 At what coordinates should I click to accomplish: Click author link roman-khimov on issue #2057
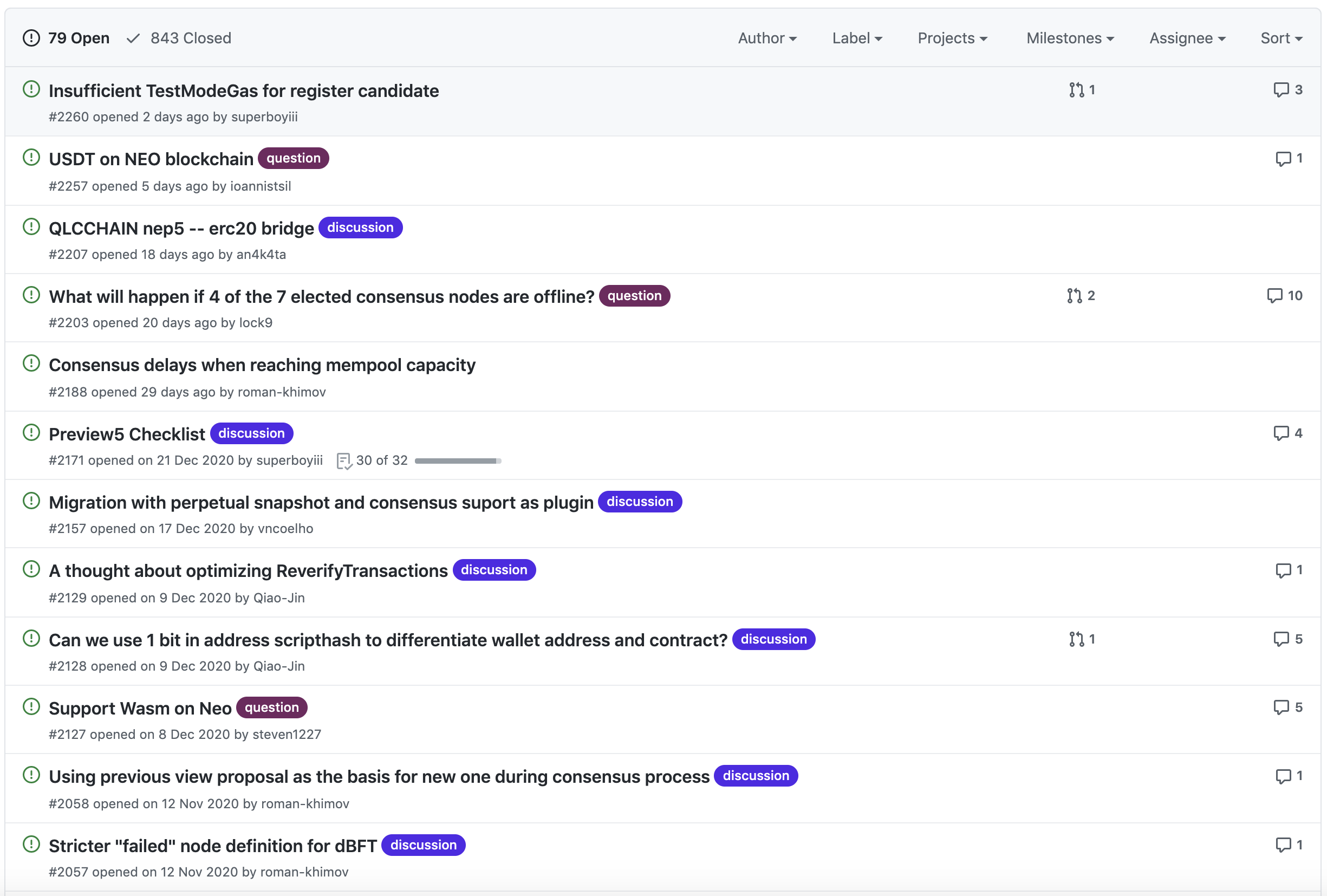[304, 872]
